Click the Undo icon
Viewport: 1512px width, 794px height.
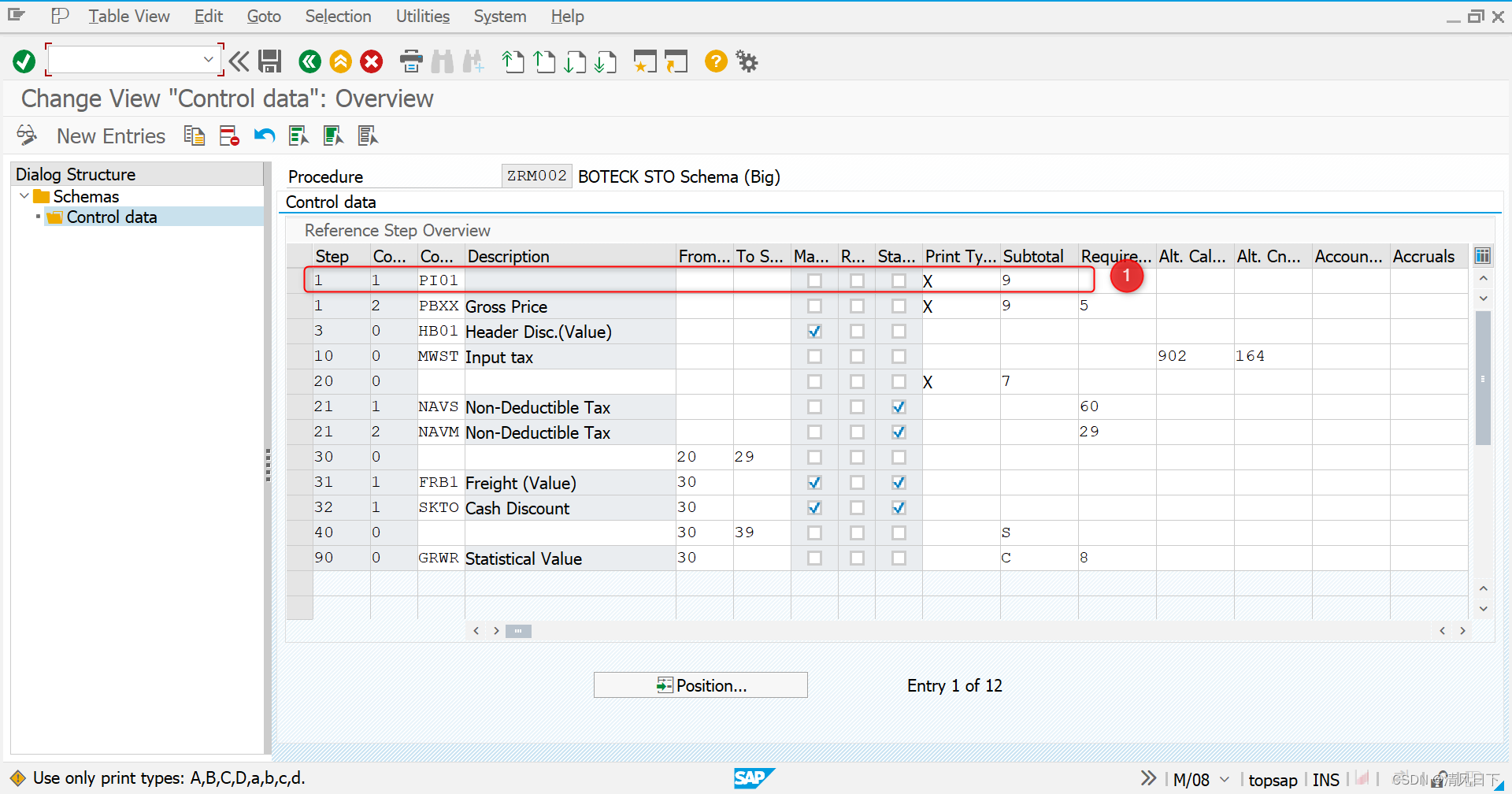click(x=264, y=135)
